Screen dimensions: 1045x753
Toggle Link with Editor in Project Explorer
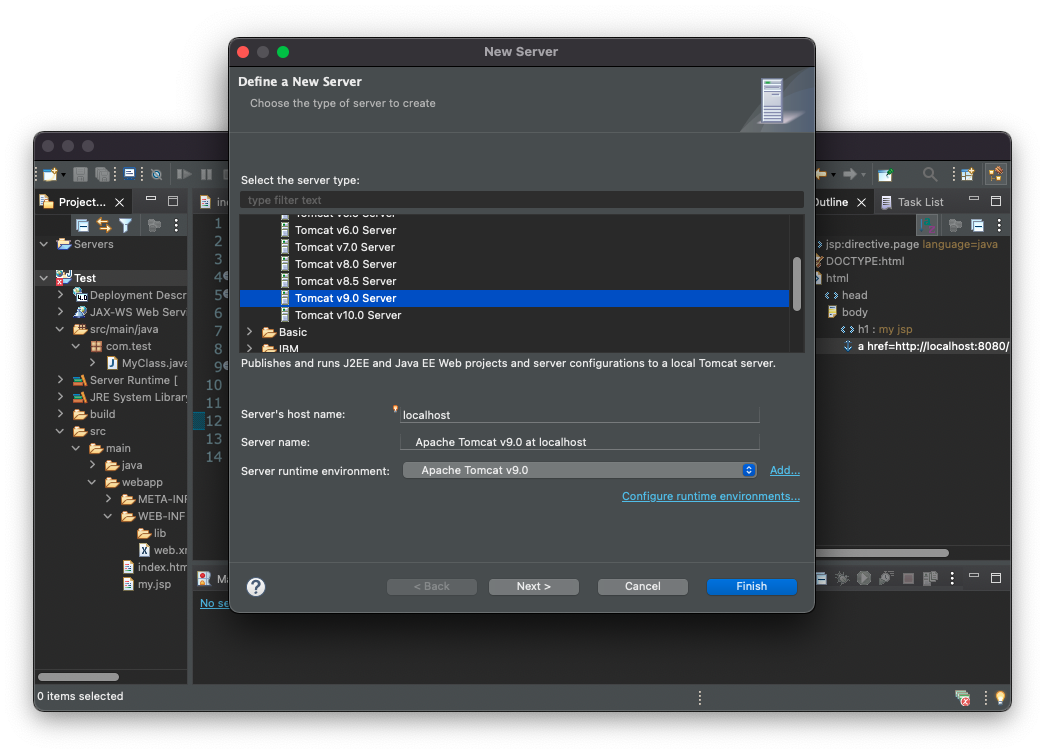tap(104, 225)
